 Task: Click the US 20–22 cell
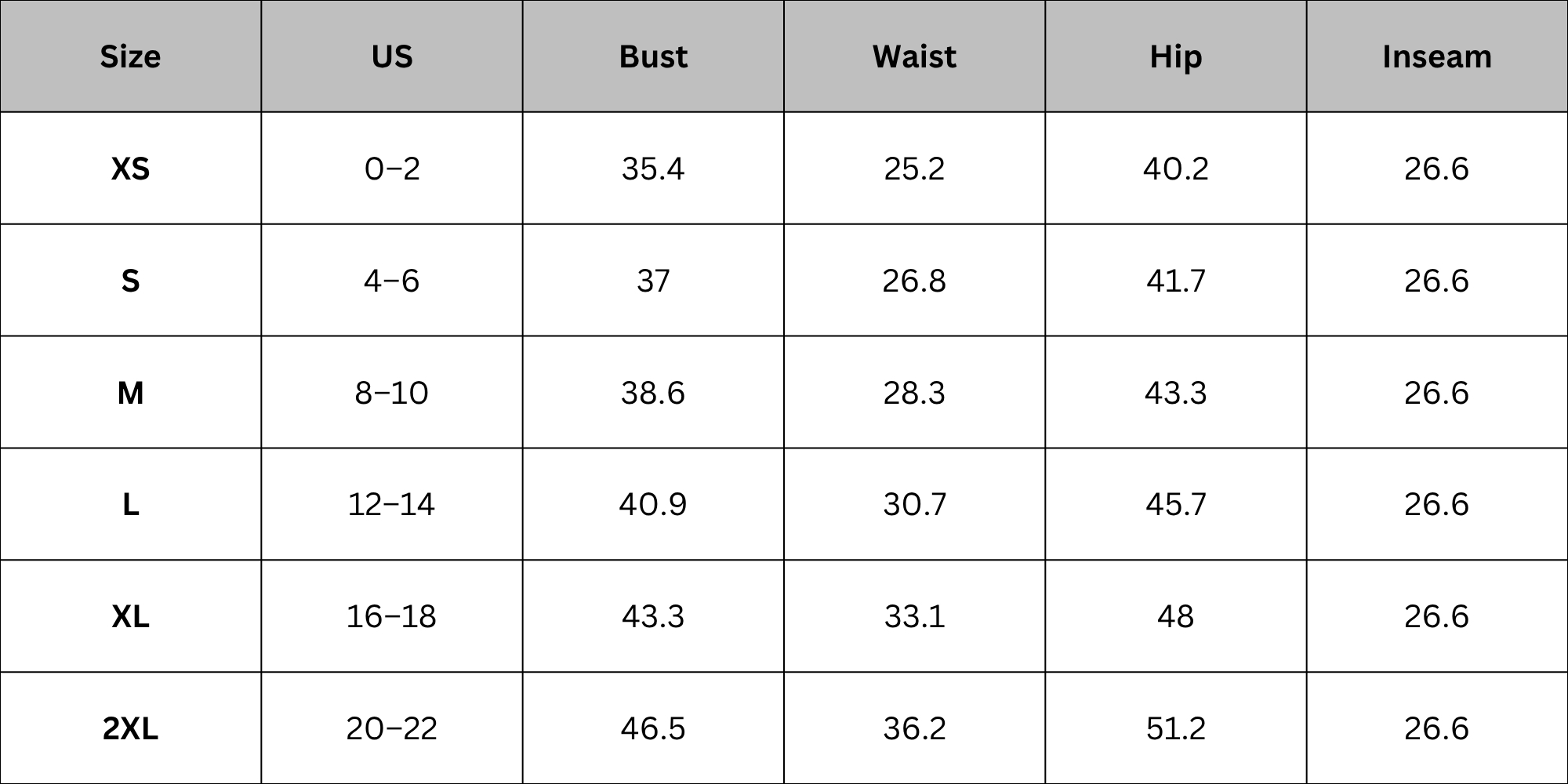point(392,728)
